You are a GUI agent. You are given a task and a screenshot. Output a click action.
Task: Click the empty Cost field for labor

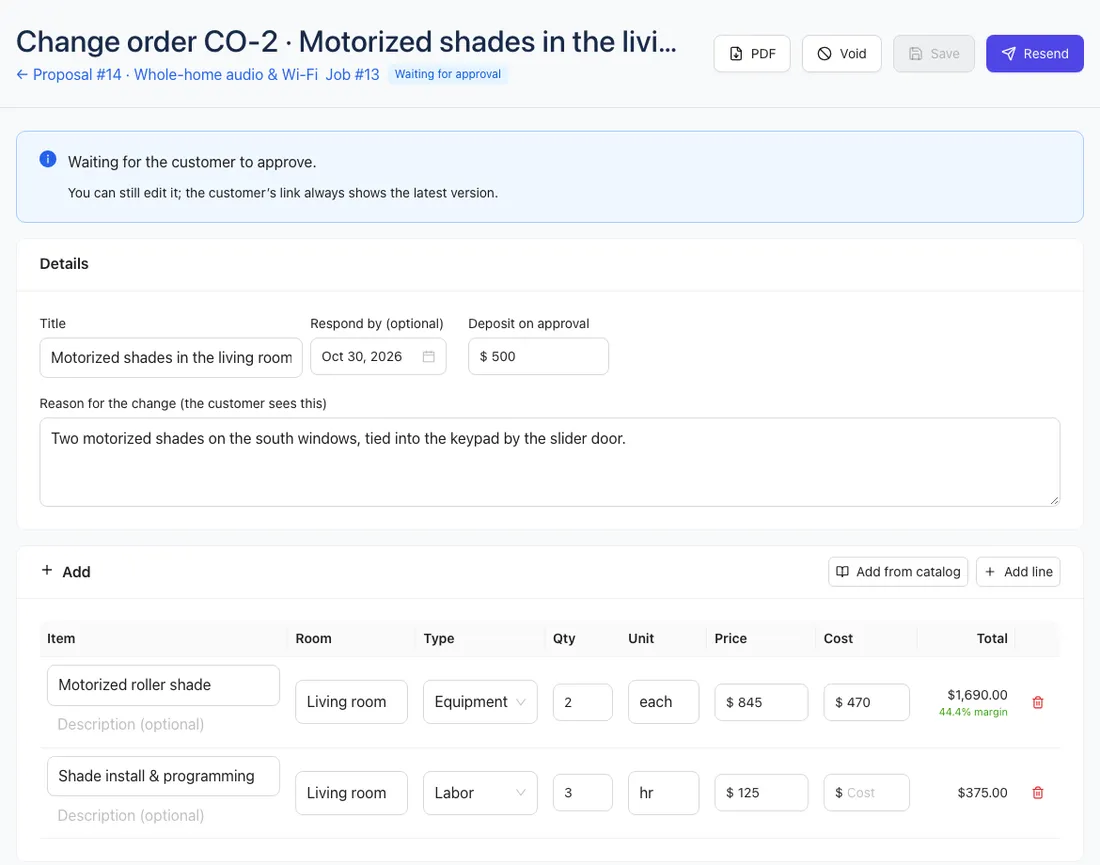866,793
